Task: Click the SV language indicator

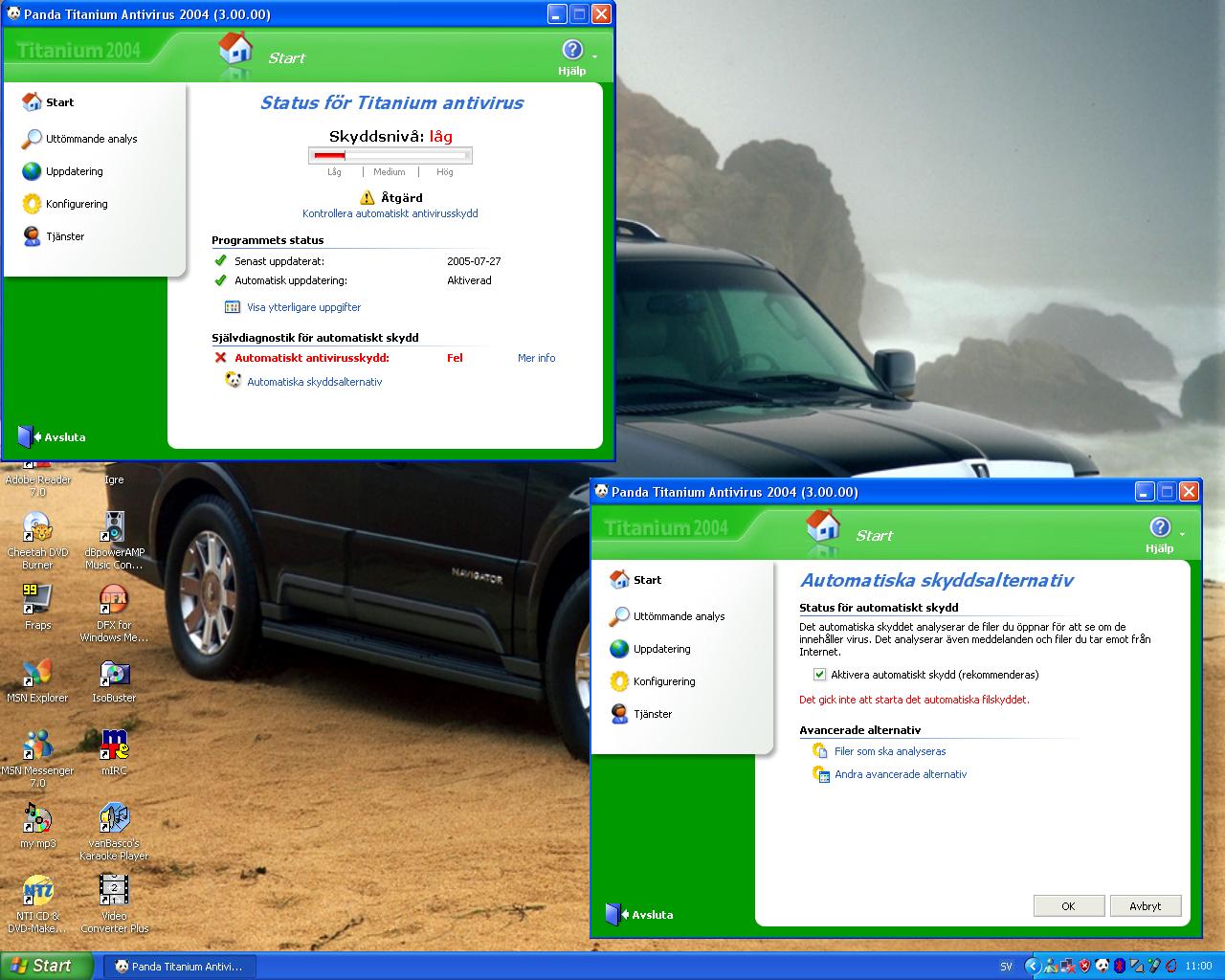Action: point(1006,967)
